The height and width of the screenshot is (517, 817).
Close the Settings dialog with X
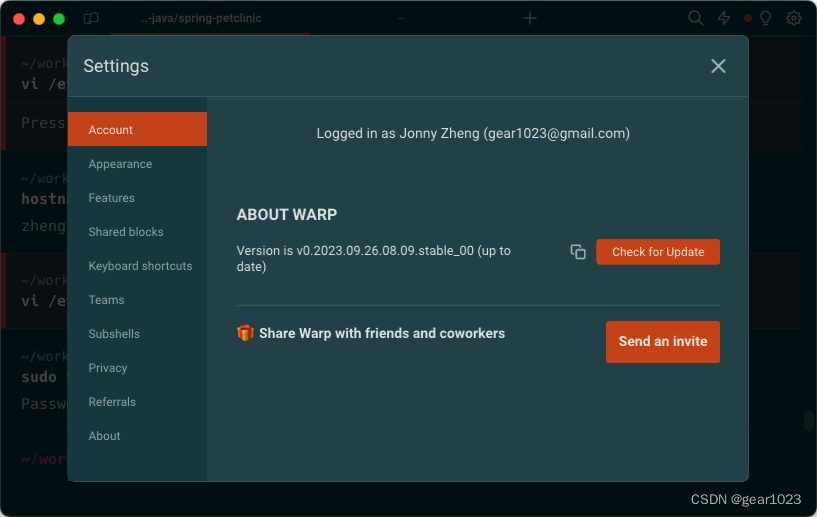pyautogui.click(x=718, y=66)
